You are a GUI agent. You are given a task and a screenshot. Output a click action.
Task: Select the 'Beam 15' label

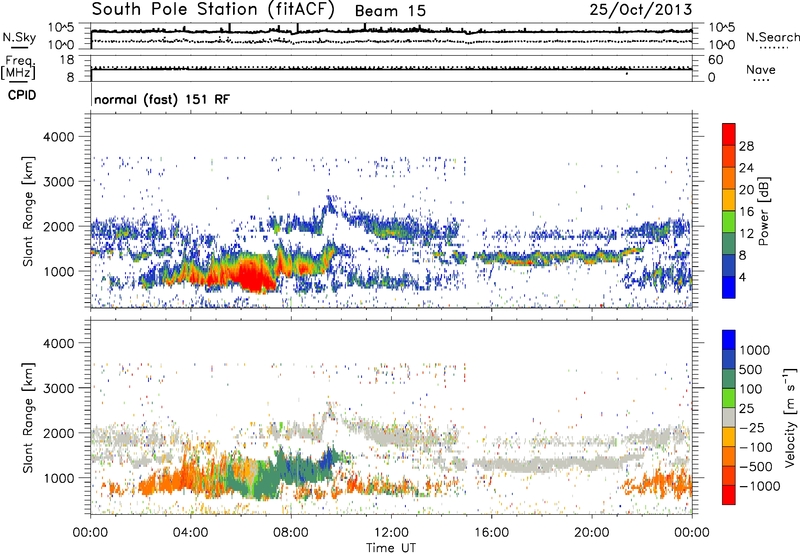click(x=390, y=11)
